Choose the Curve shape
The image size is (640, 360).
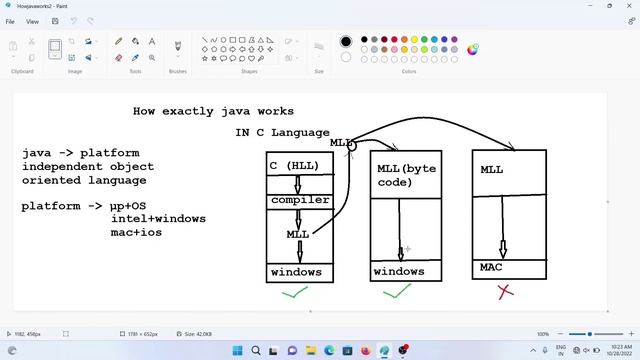(x=214, y=40)
